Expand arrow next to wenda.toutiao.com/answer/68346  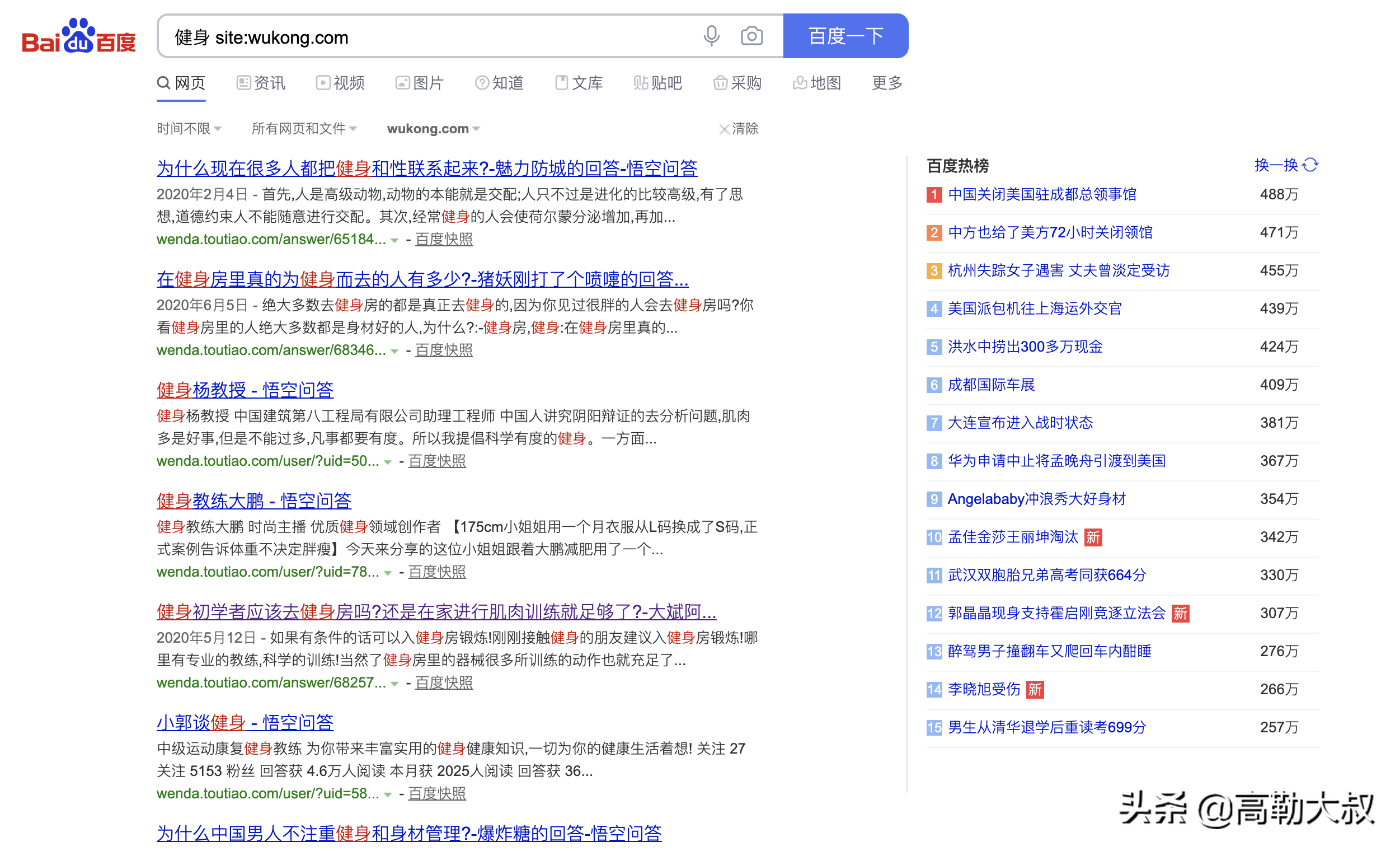pos(394,351)
